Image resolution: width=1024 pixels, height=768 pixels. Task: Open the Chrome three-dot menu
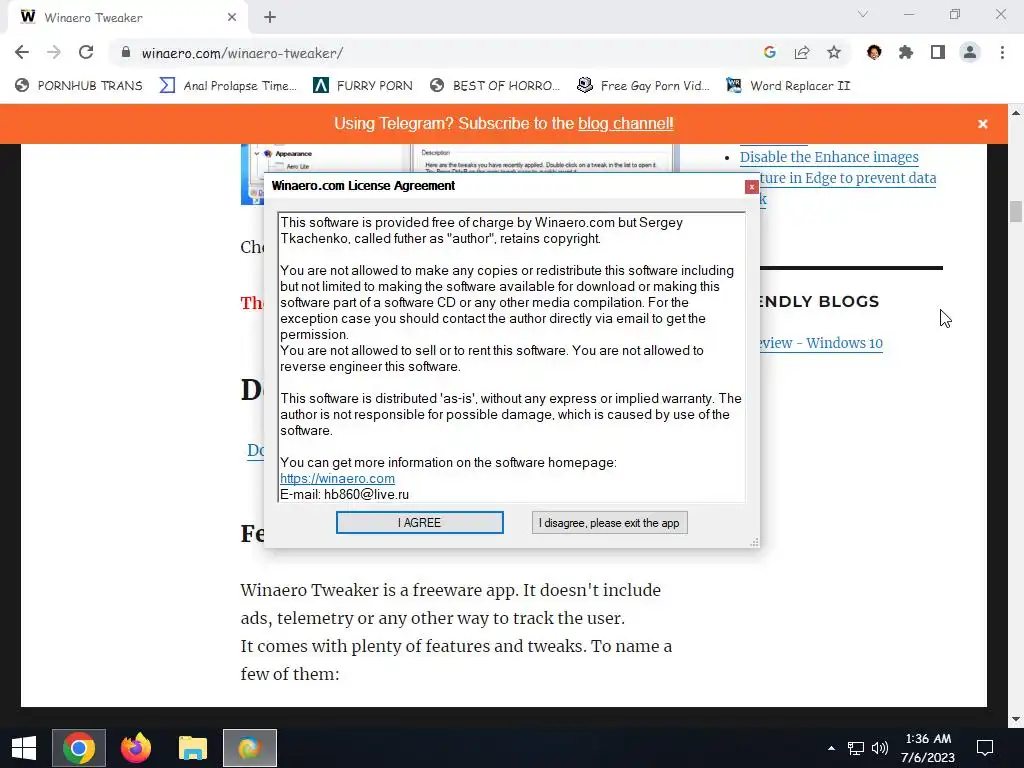1002,52
